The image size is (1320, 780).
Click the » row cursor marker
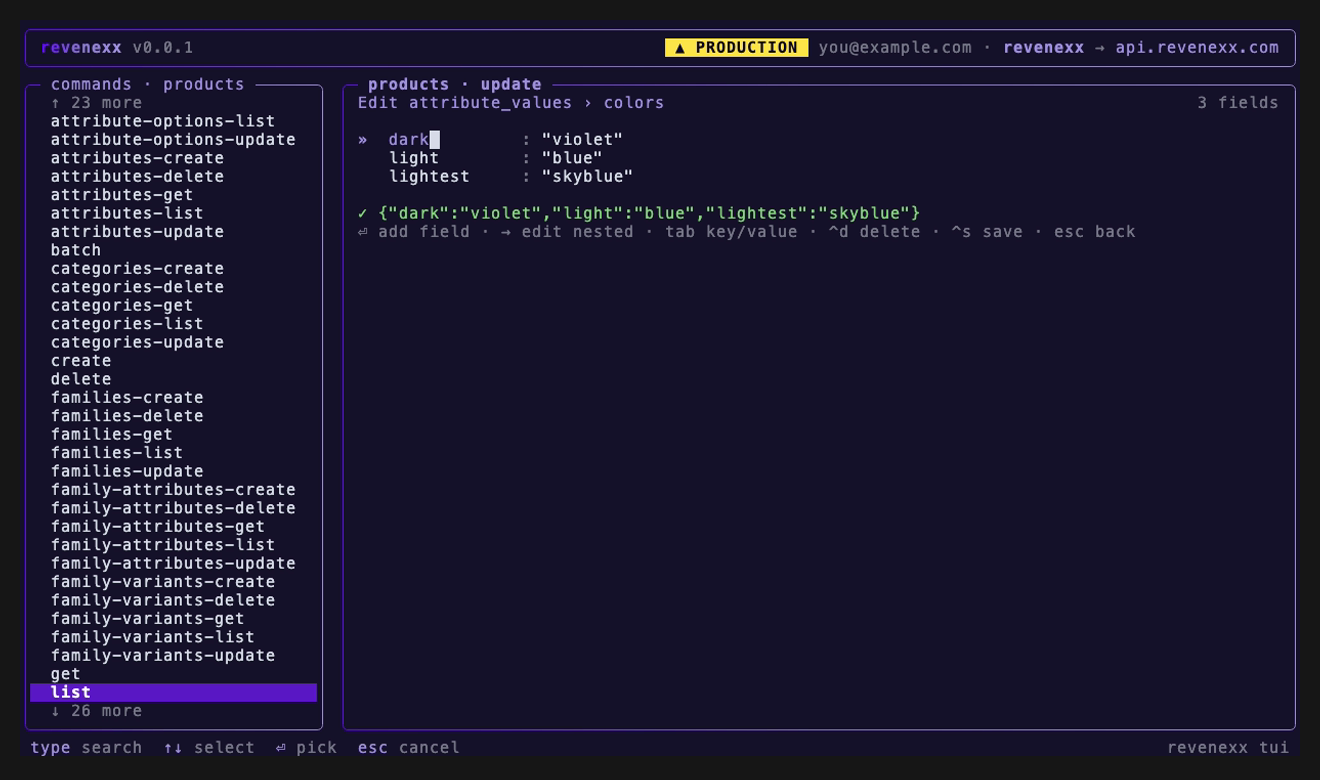click(x=363, y=140)
